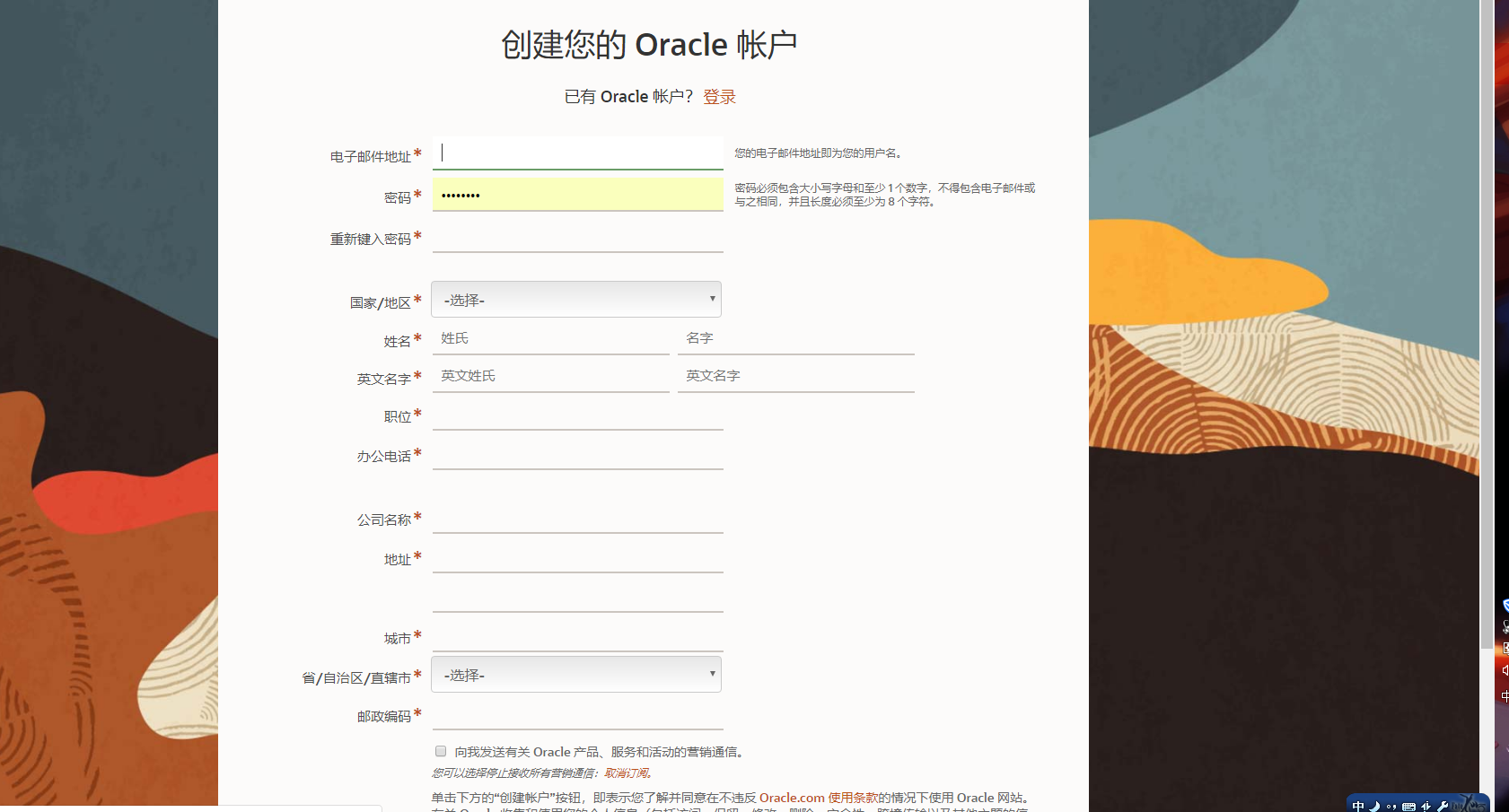The image size is (1509, 812).
Task: Toggle the IME 中 Chinese/English mode icon
Action: [1358, 806]
